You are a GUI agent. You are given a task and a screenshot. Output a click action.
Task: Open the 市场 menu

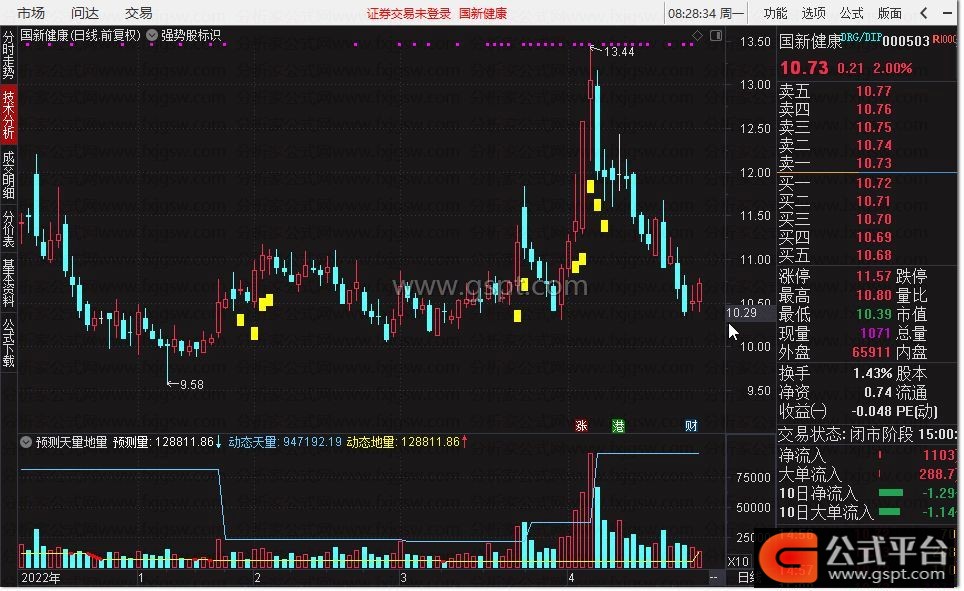[x=31, y=13]
